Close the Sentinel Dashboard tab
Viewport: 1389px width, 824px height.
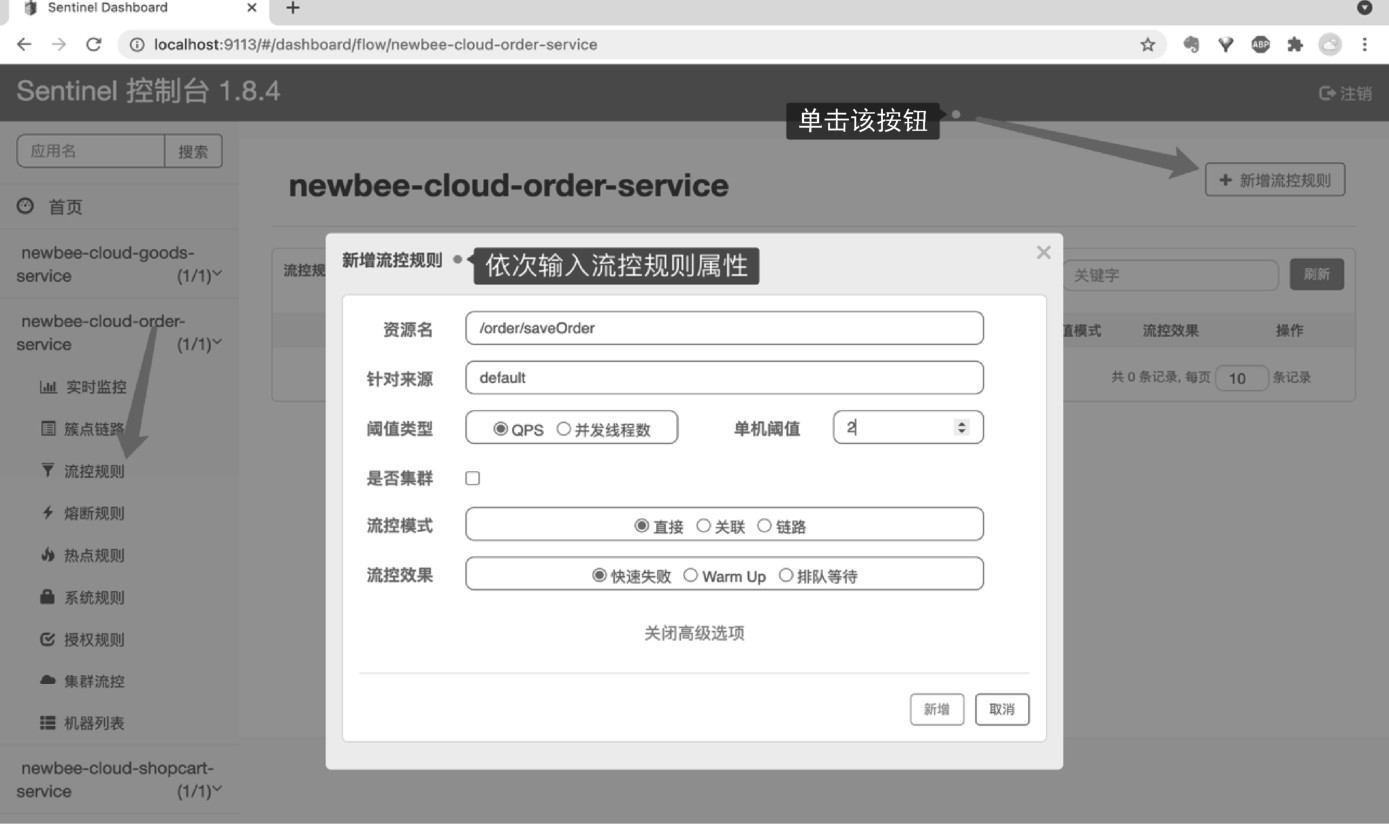click(x=251, y=8)
